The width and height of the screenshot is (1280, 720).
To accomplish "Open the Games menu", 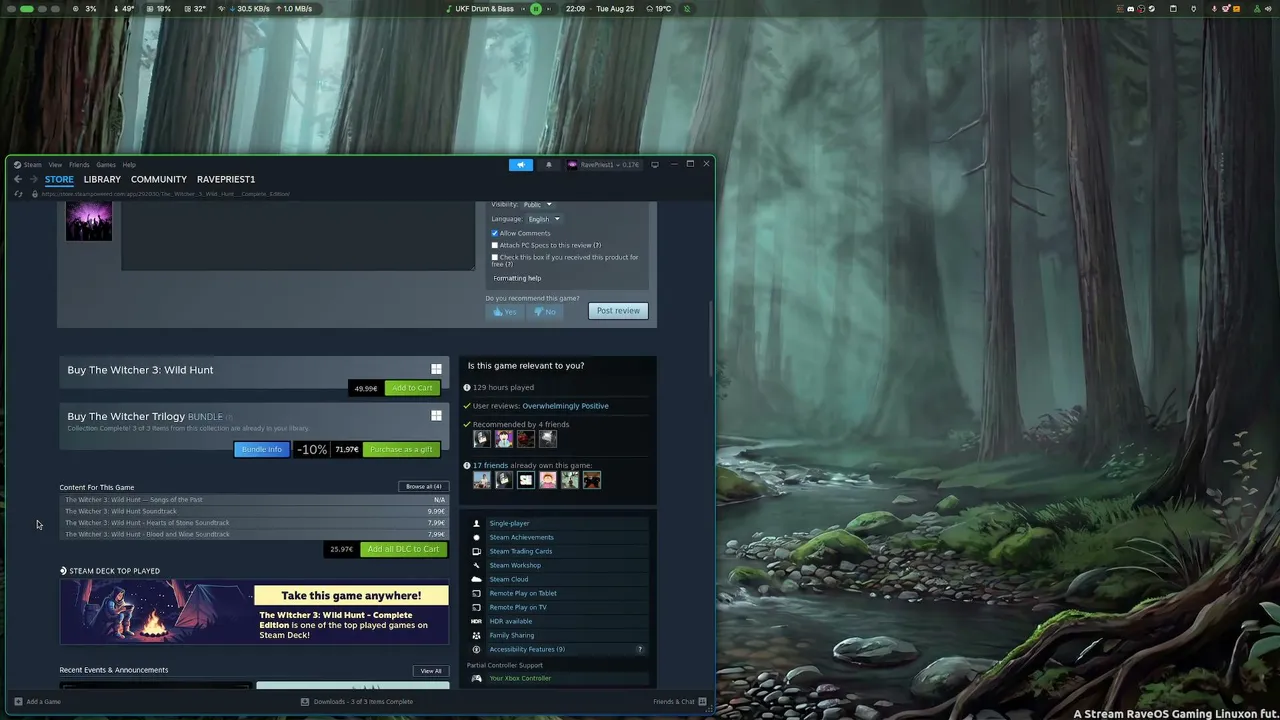I will 105,165.
